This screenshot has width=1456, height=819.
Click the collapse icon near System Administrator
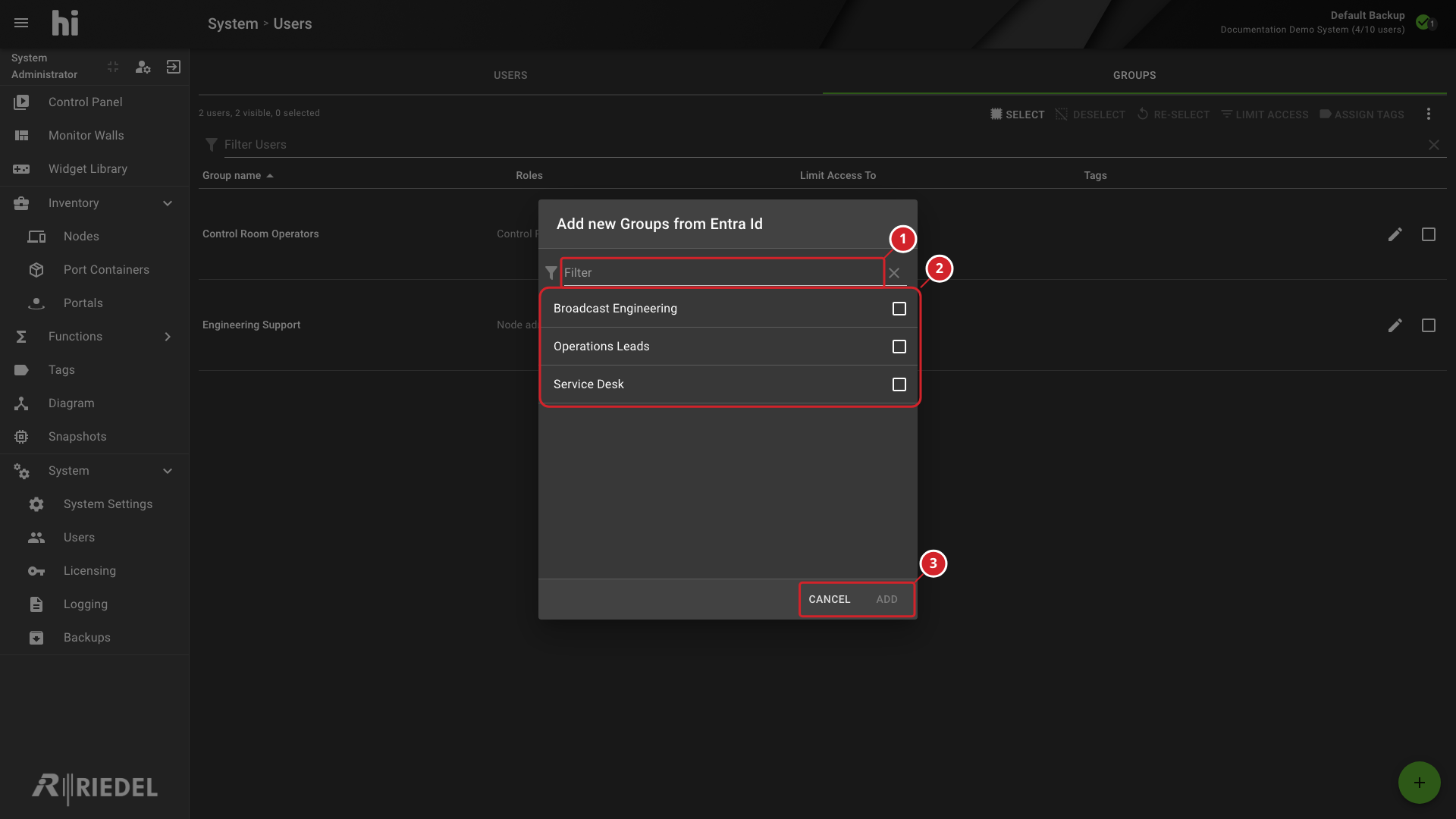point(113,67)
